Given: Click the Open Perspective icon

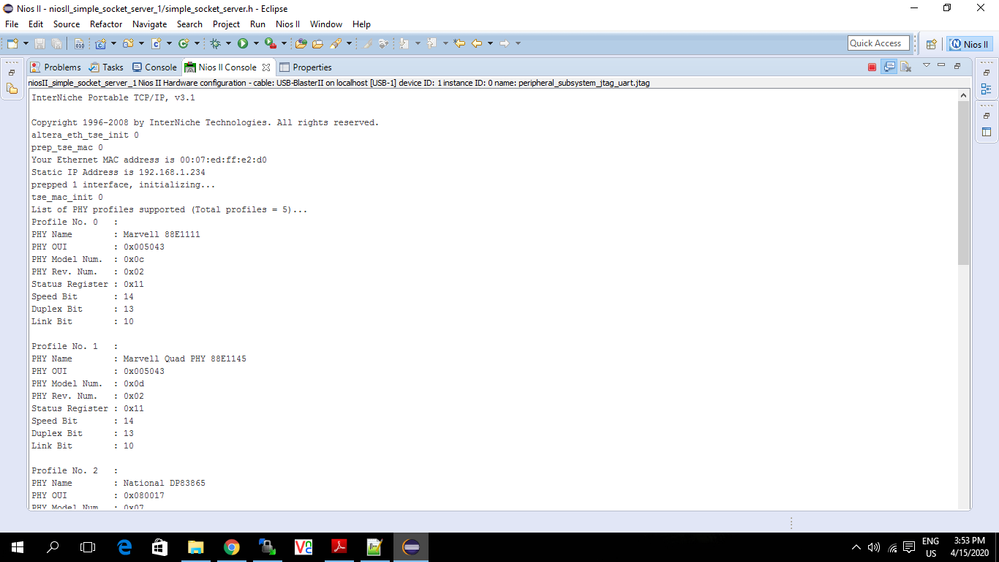Looking at the screenshot, I should tap(931, 44).
